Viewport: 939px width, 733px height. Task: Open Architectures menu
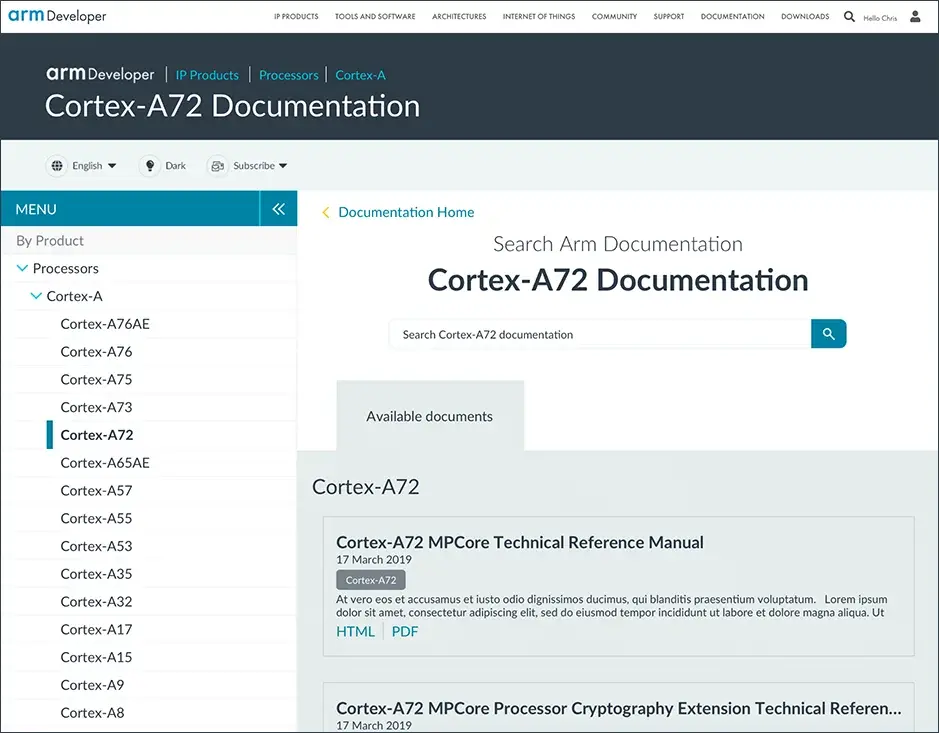[x=459, y=17]
